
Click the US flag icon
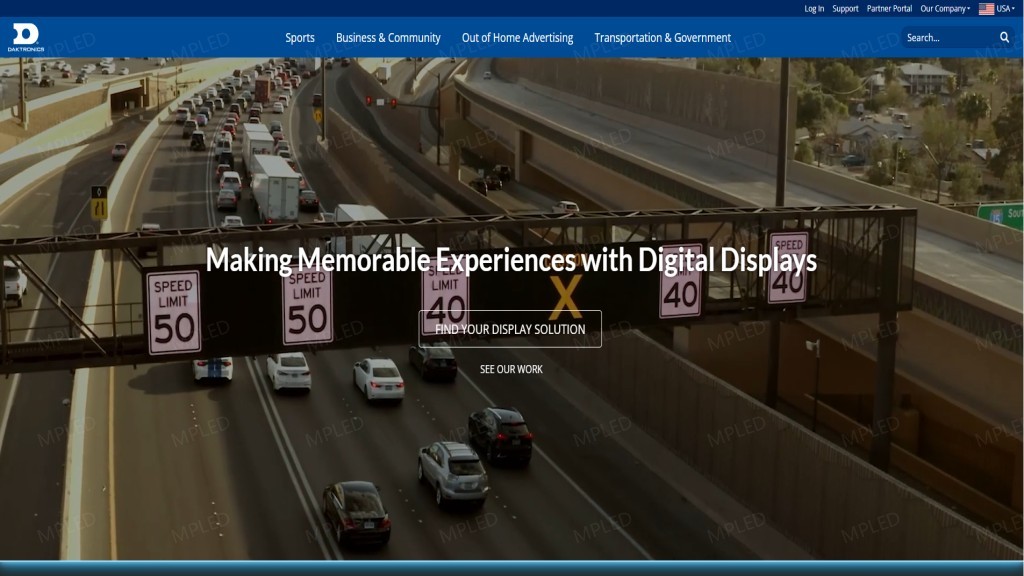tap(986, 9)
